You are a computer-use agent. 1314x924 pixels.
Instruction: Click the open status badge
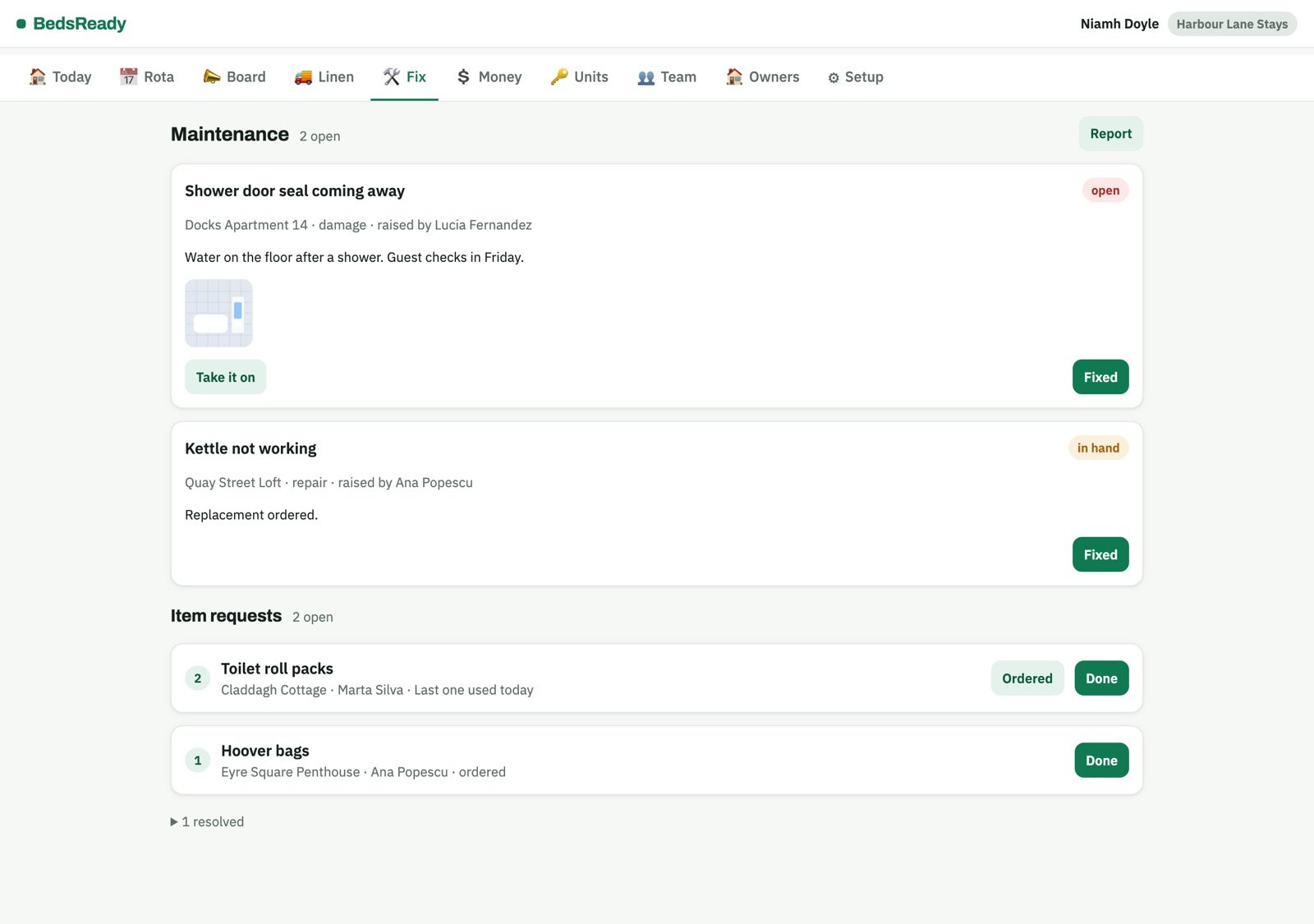pyautogui.click(x=1105, y=191)
